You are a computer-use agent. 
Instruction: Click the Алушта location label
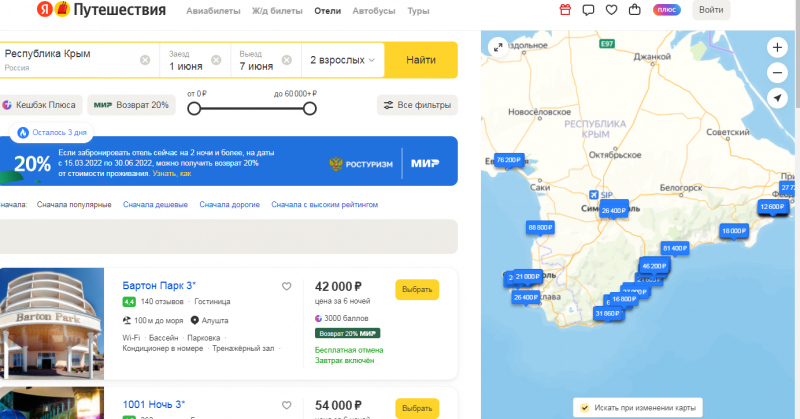tap(215, 321)
